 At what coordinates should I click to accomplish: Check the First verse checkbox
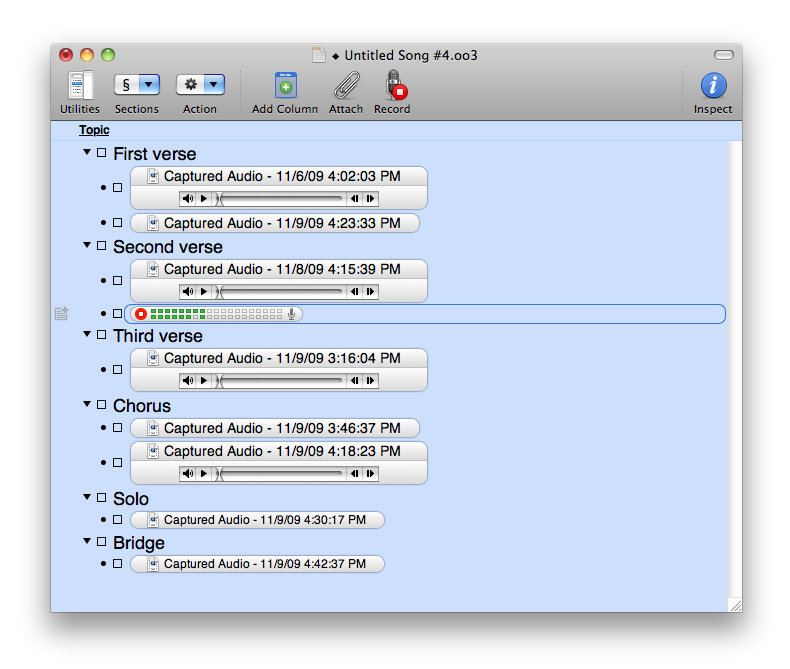click(102, 153)
